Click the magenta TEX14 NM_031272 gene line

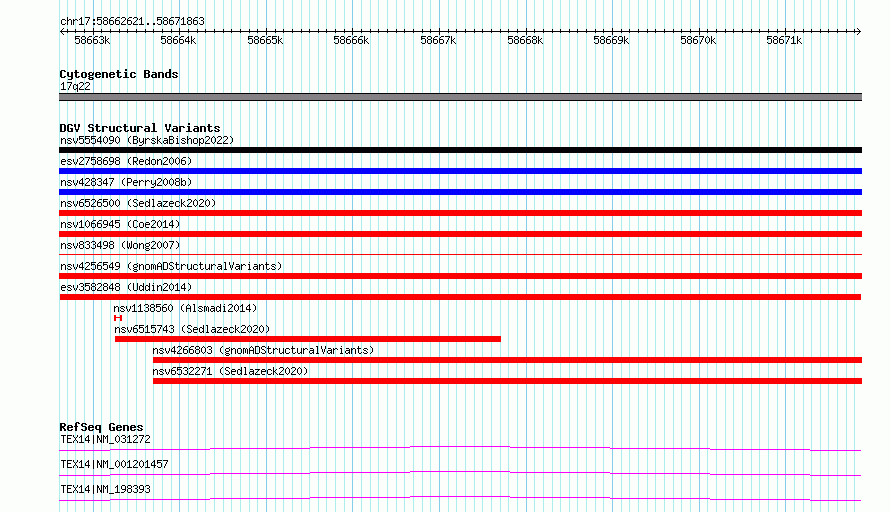(460, 448)
